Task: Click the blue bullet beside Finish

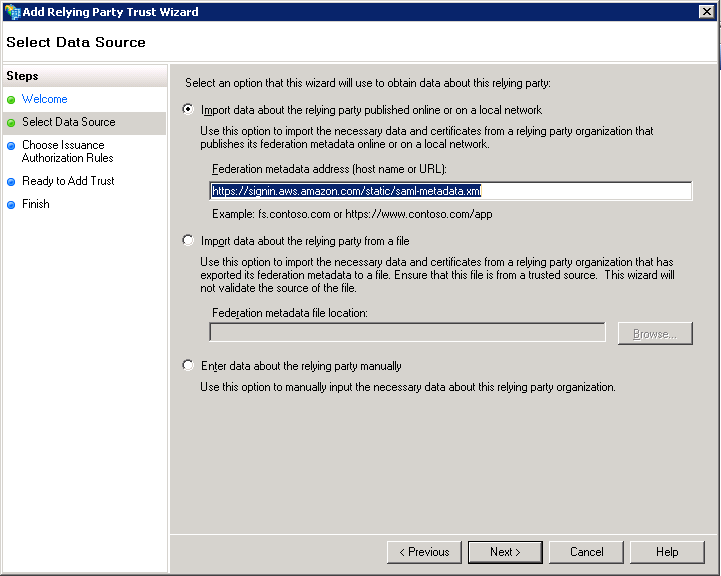Action: click(x=11, y=205)
